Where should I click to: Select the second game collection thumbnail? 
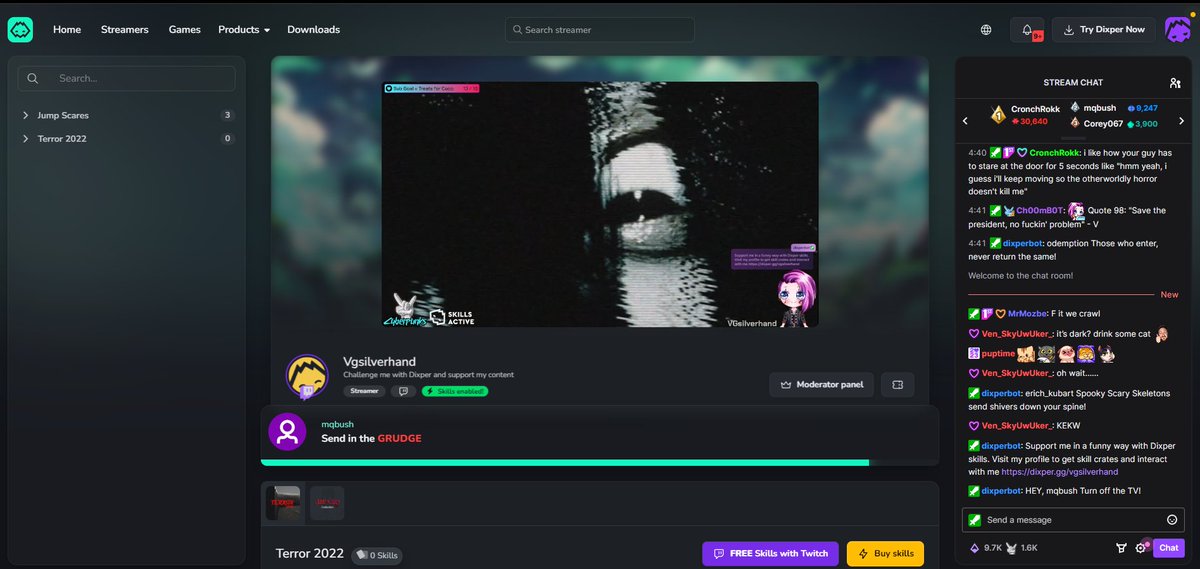(327, 503)
